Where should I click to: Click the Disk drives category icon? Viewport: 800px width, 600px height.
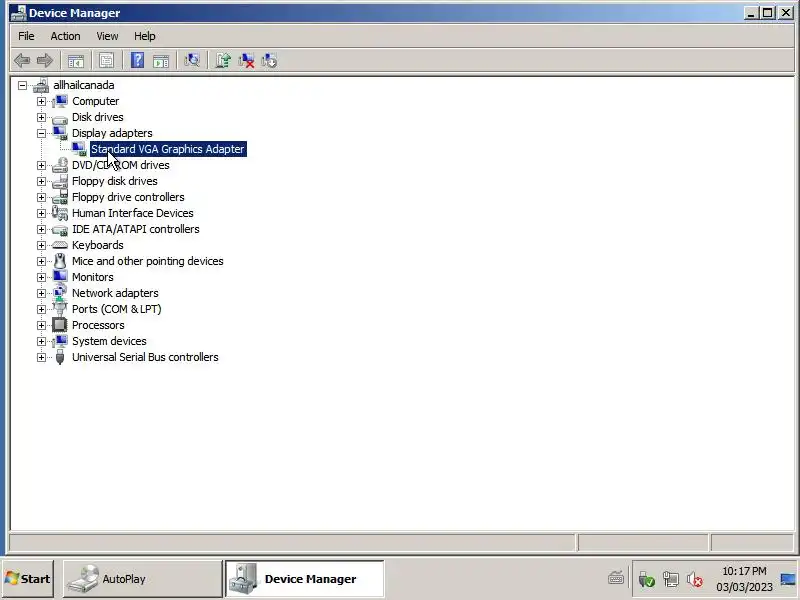pos(60,118)
